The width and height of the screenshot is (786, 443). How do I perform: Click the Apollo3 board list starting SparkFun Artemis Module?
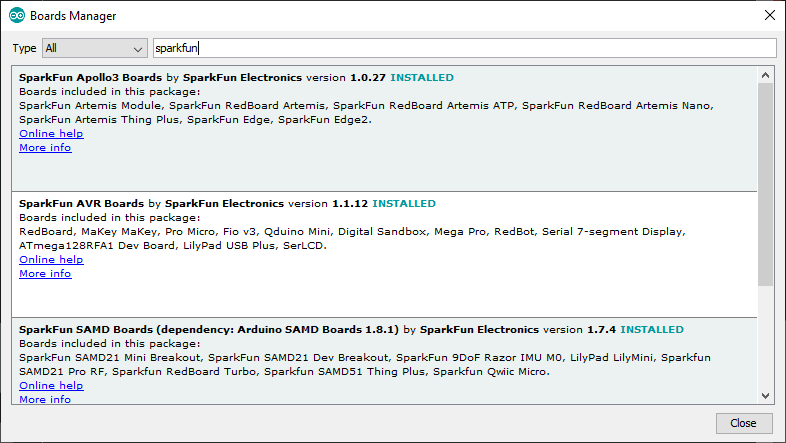(366, 113)
